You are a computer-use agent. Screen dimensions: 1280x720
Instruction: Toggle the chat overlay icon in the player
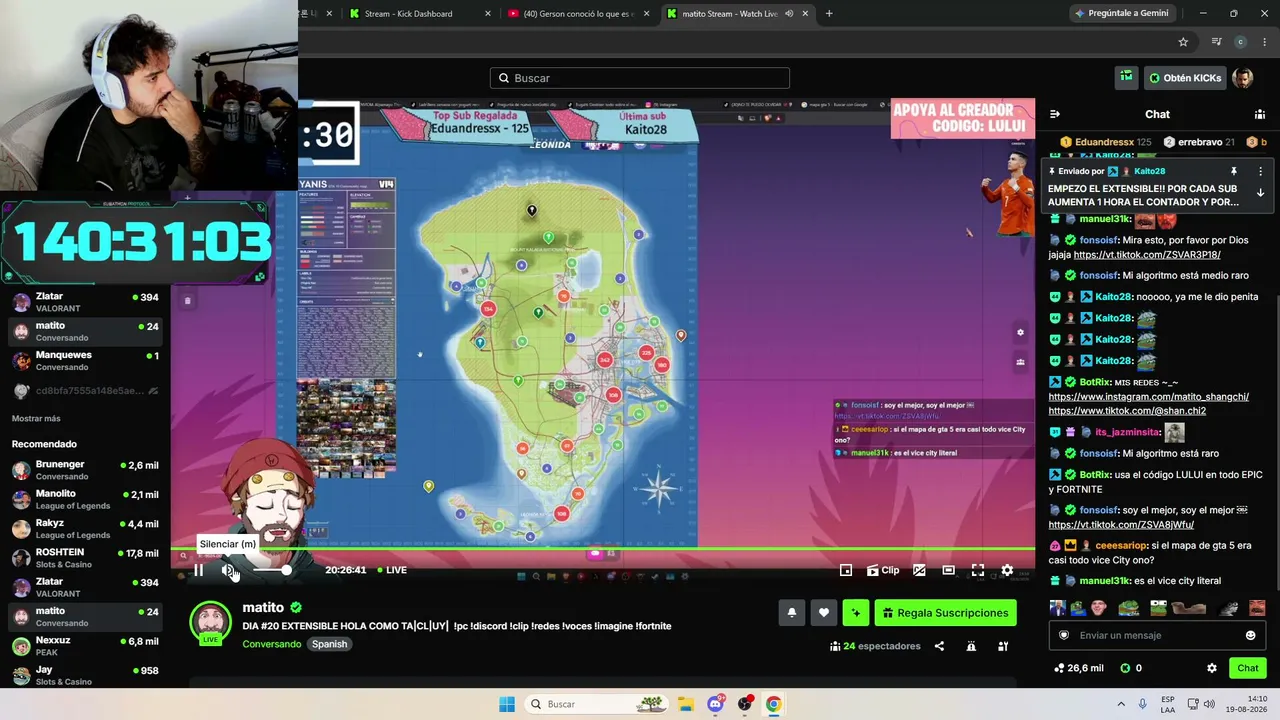[919, 570]
